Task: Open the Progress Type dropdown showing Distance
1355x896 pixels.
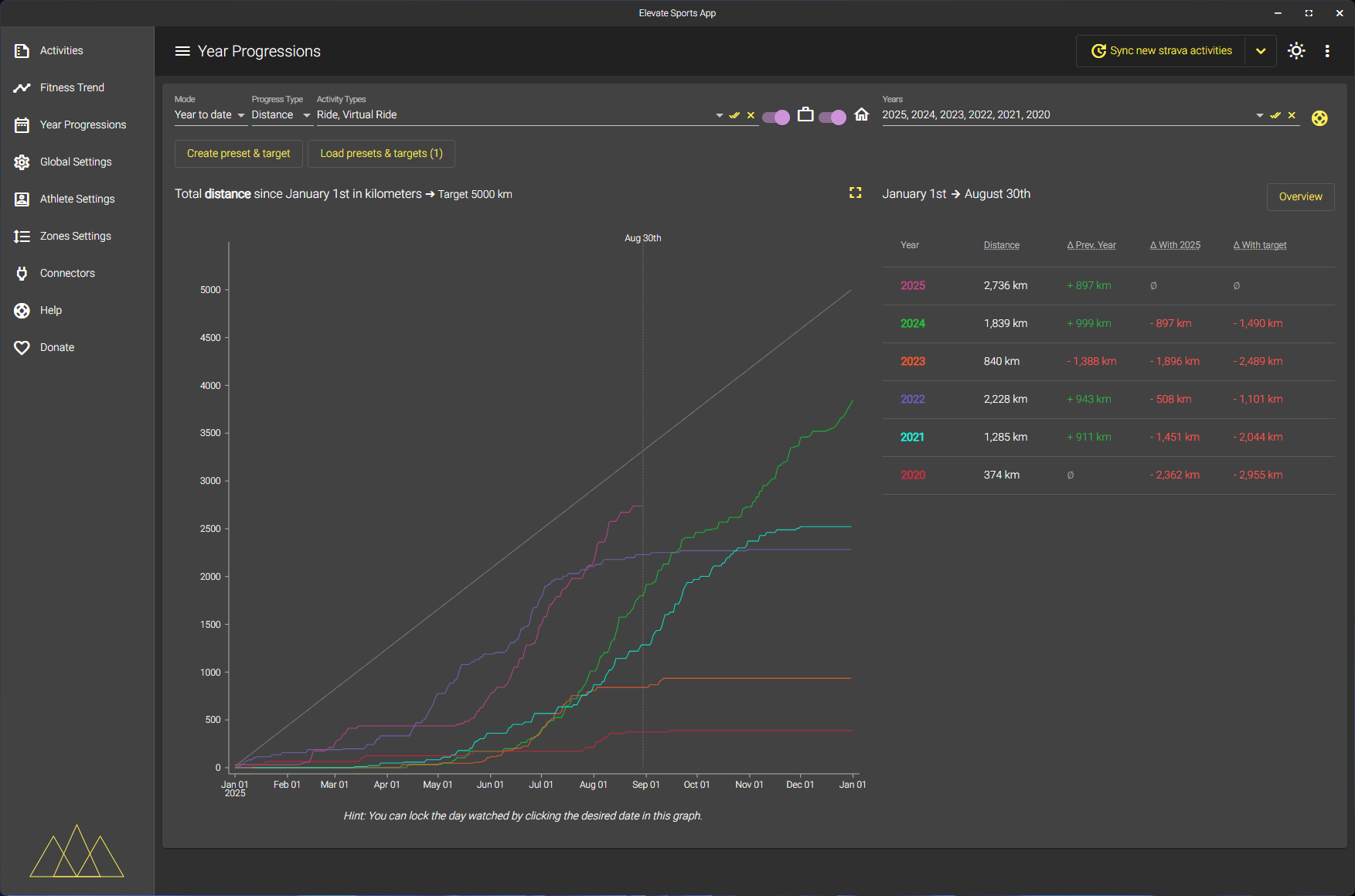Action: (281, 115)
